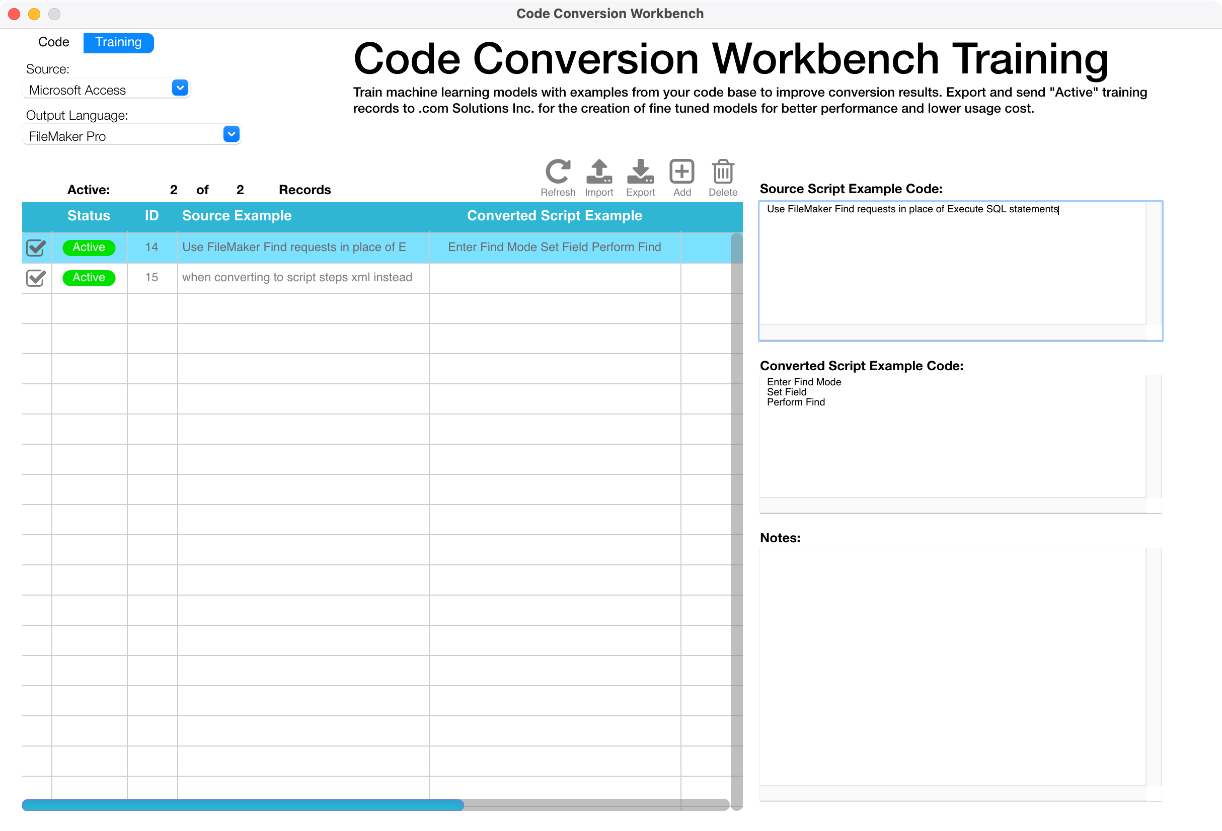Click the Import records icon

coord(599,172)
